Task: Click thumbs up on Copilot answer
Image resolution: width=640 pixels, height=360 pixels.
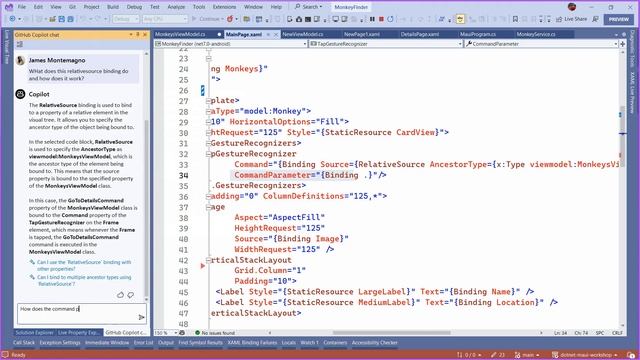Action: pos(120,295)
